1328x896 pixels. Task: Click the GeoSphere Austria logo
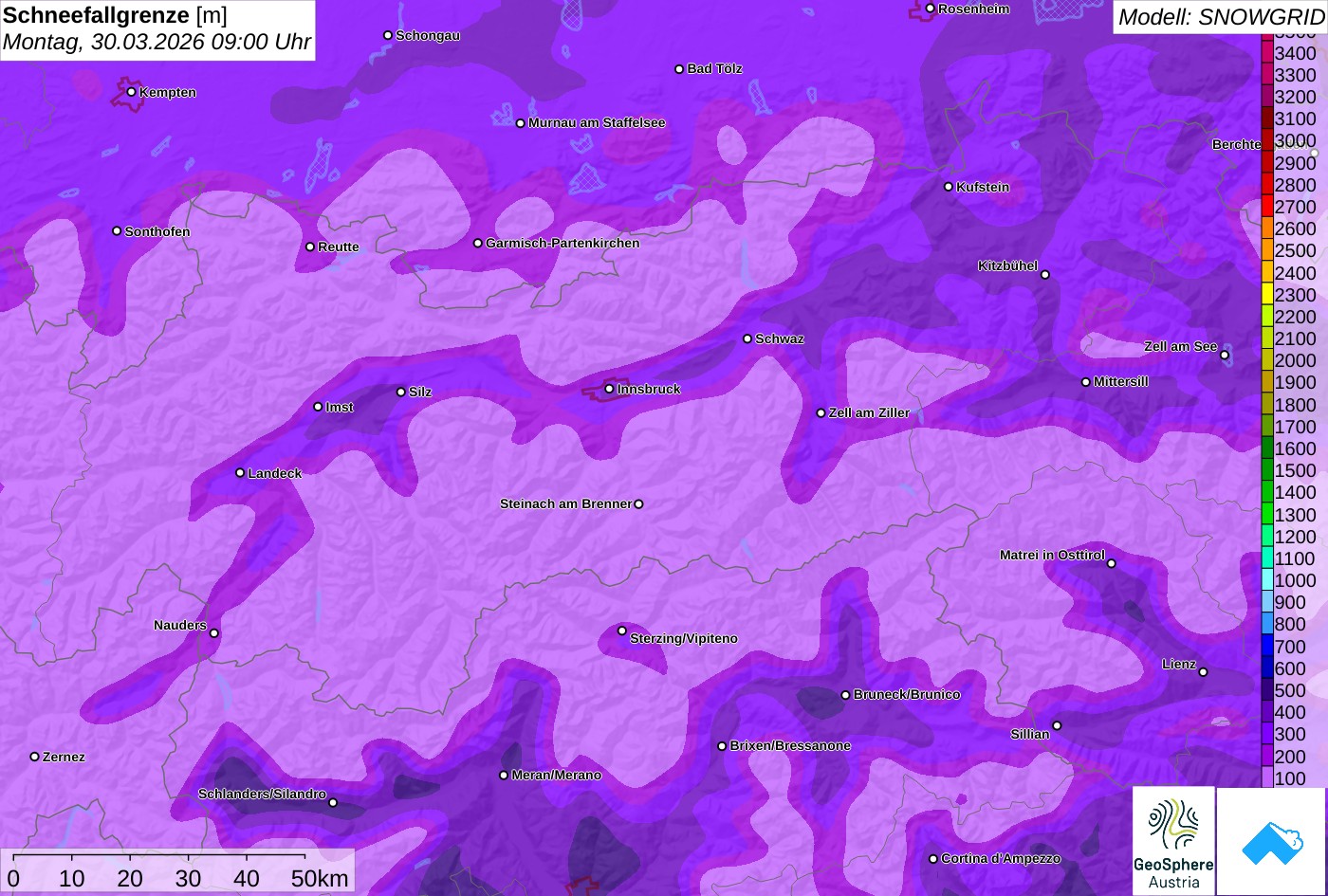(x=1173, y=841)
